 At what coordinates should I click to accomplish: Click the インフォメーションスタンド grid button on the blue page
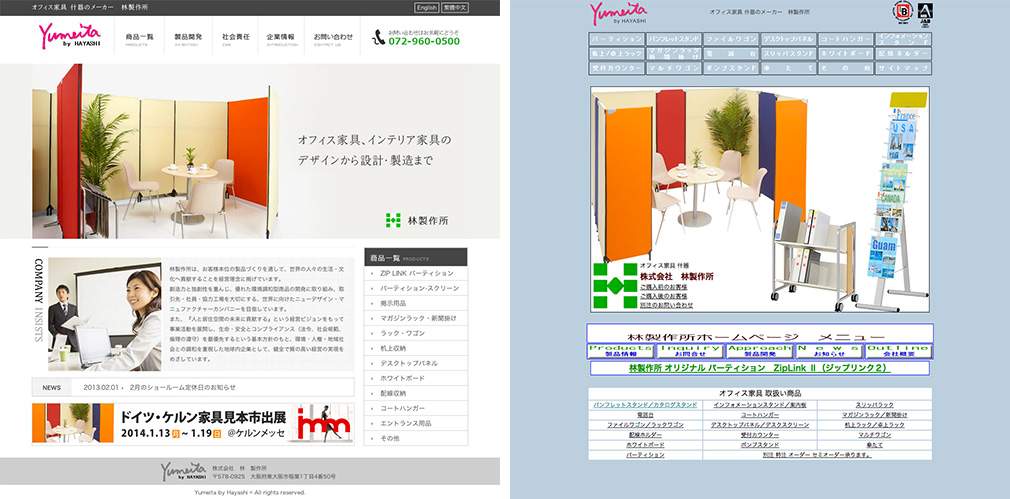pyautogui.click(x=903, y=39)
